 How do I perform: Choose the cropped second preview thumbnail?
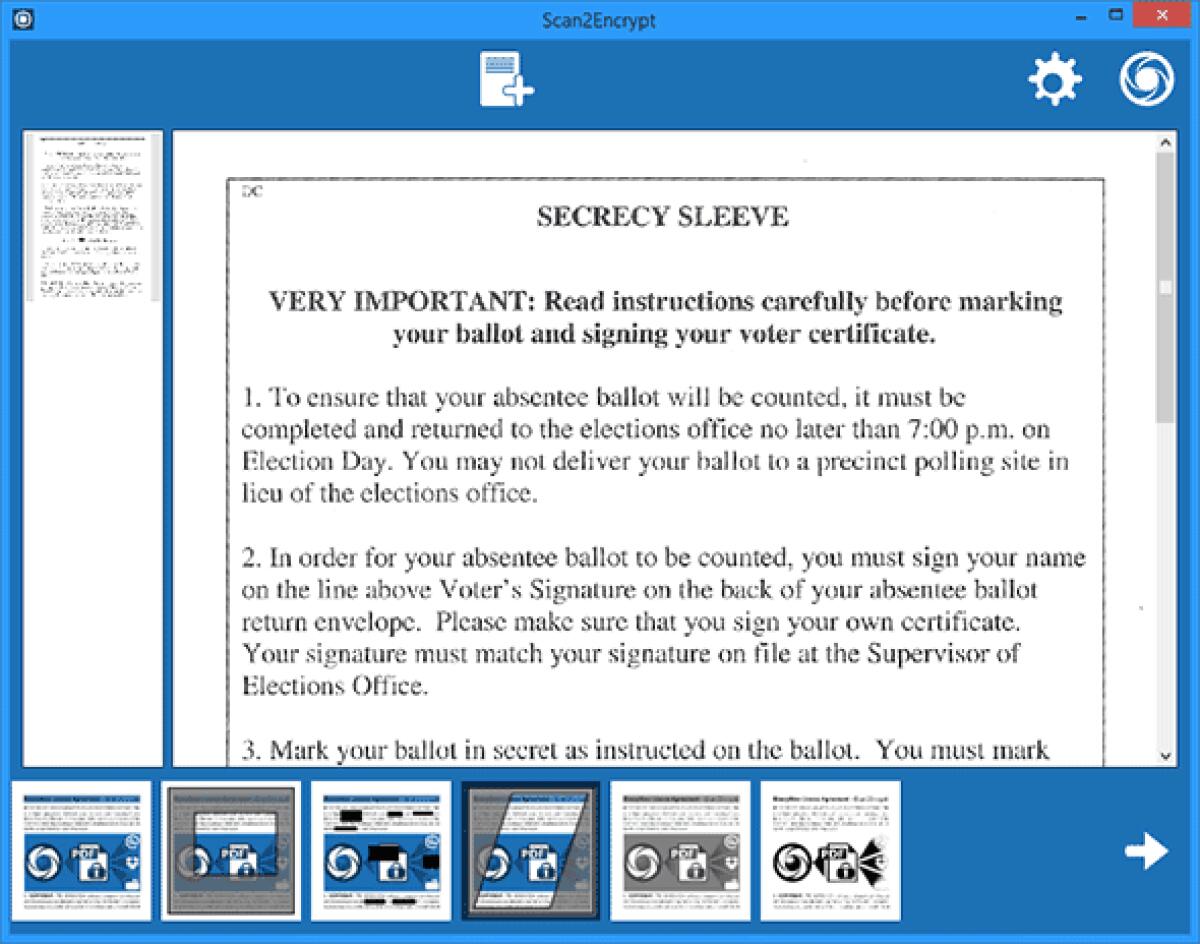click(233, 850)
